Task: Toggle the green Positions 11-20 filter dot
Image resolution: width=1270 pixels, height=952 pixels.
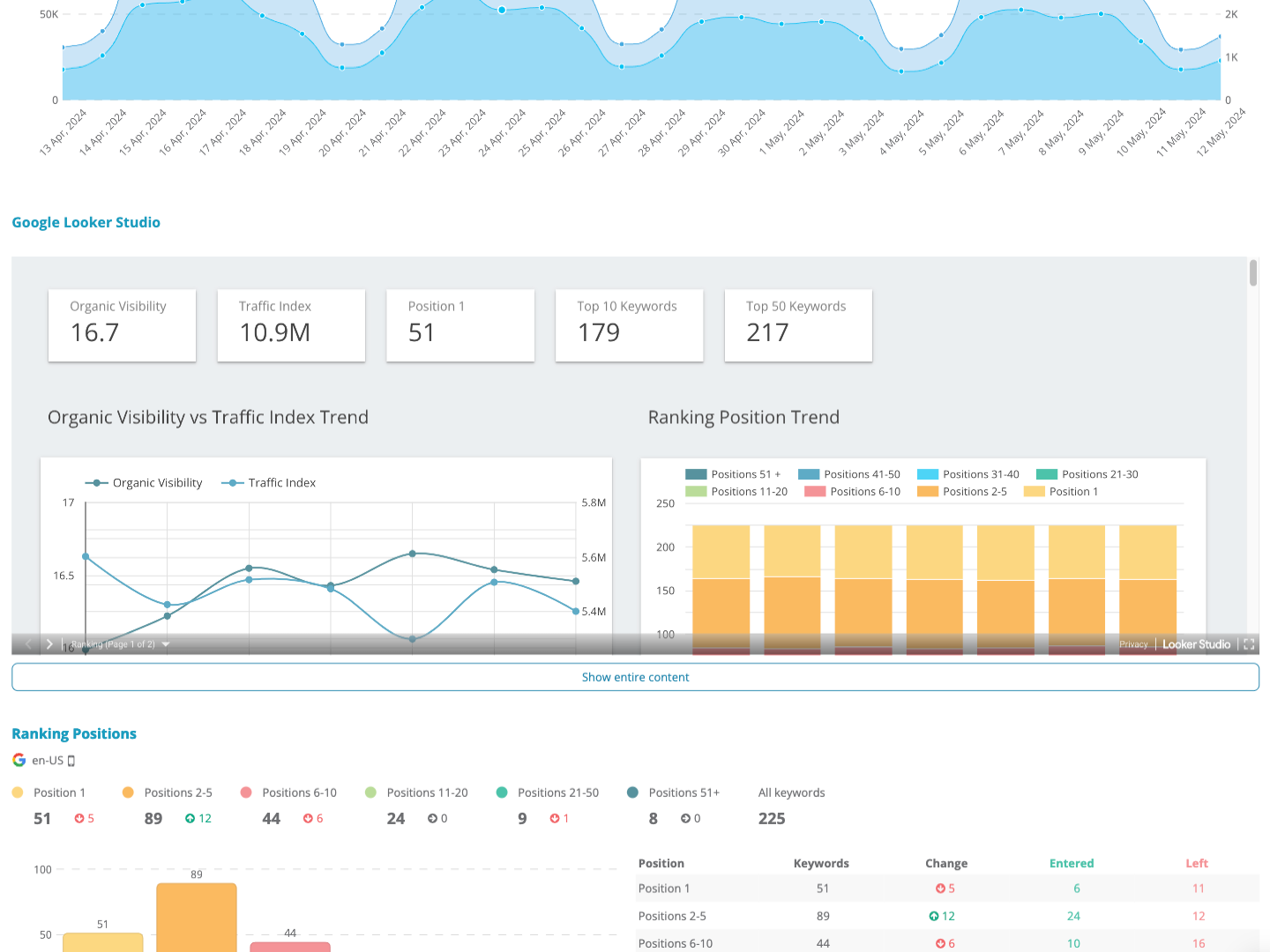Action: click(370, 792)
